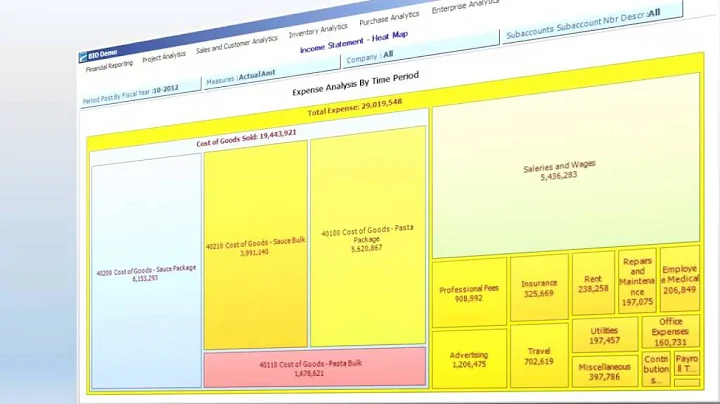Select the Travel 702,619 tile
This screenshot has width=720, height=404.
(x=539, y=355)
